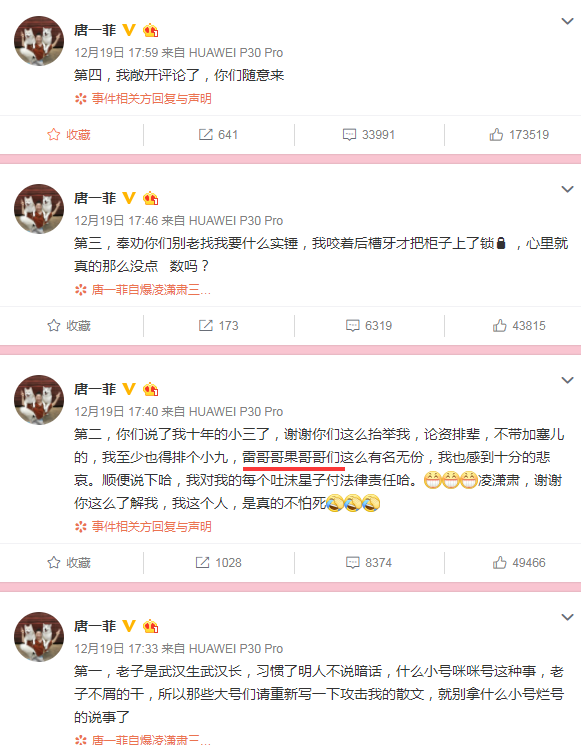Viewport: 581px width, 745px height.
Task: Like the post with 43815 likes
Action: pos(519,326)
